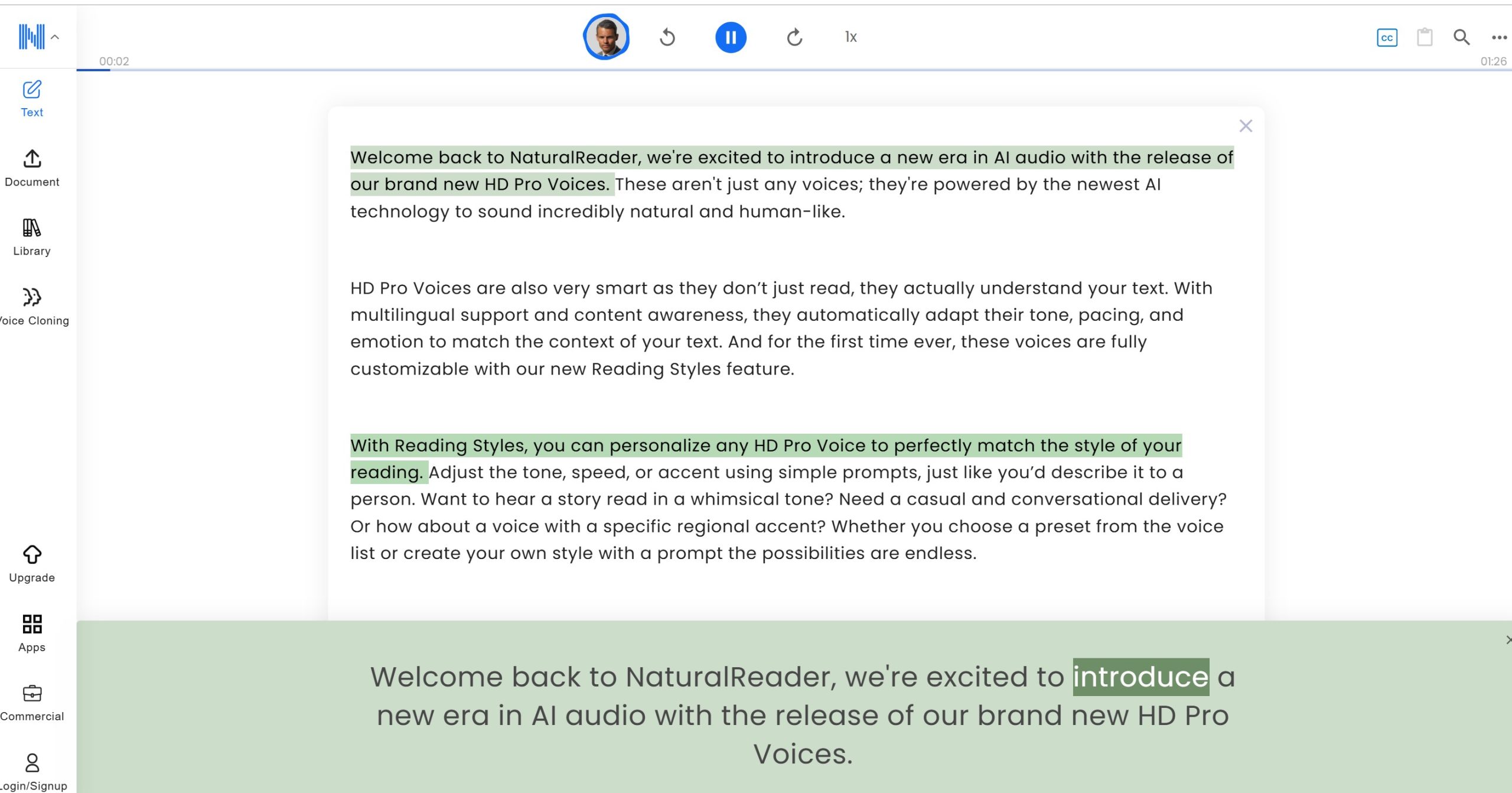1512x793 pixels.
Task: Pause the audio playback
Action: 731,37
